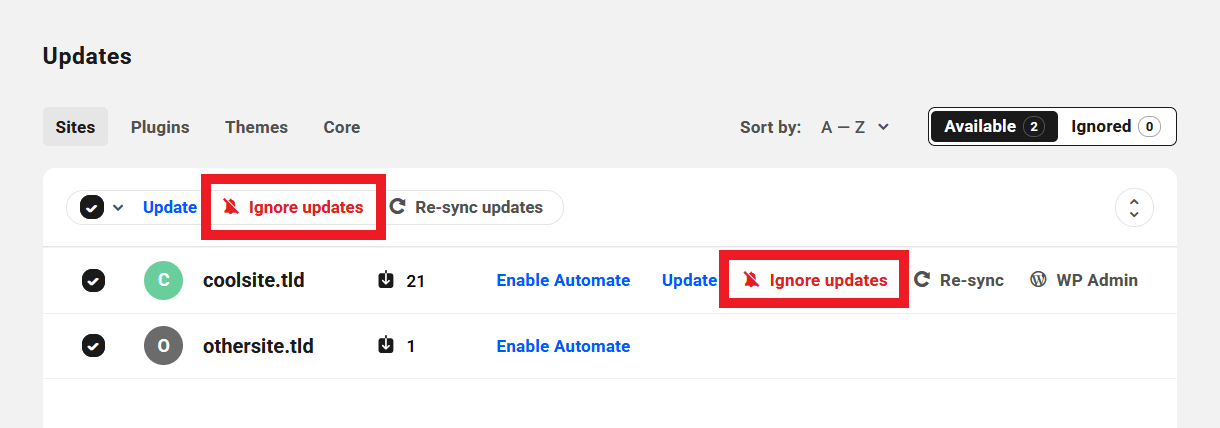Click bulk Ignore updates button
1220x428 pixels.
292,207
